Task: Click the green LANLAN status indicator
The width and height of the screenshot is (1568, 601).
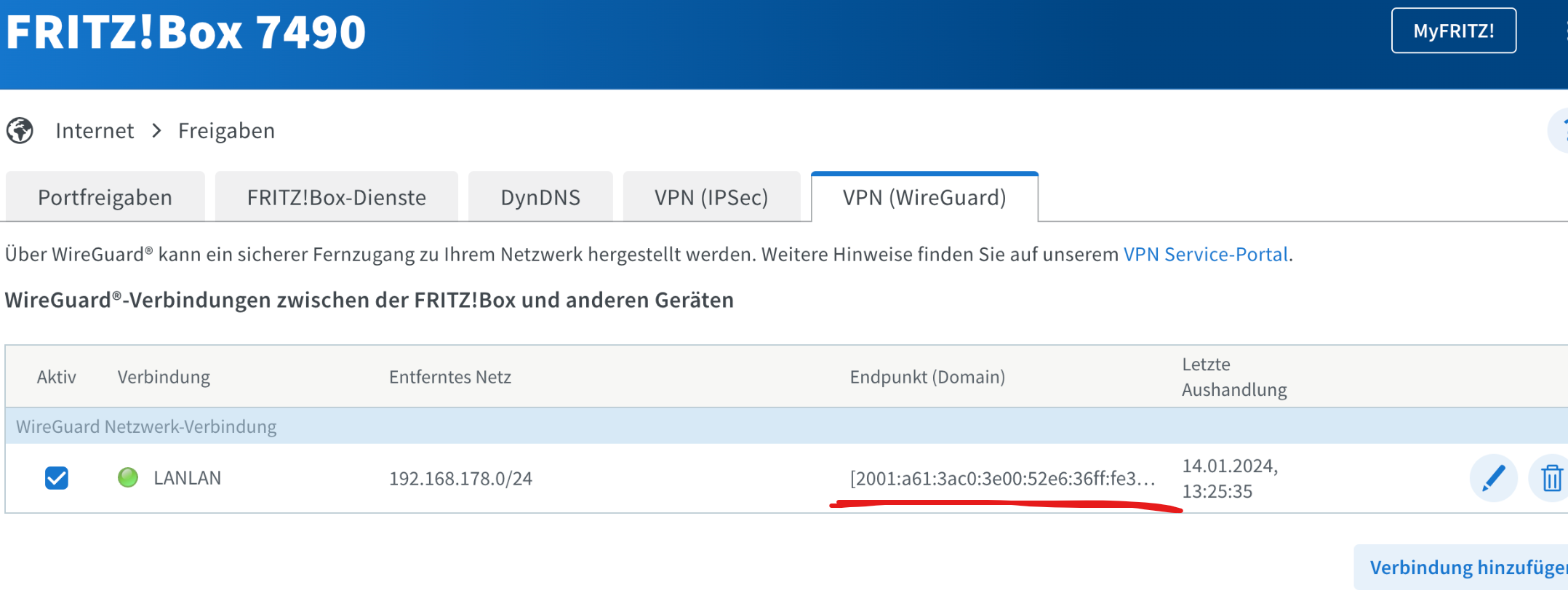Action: click(128, 477)
